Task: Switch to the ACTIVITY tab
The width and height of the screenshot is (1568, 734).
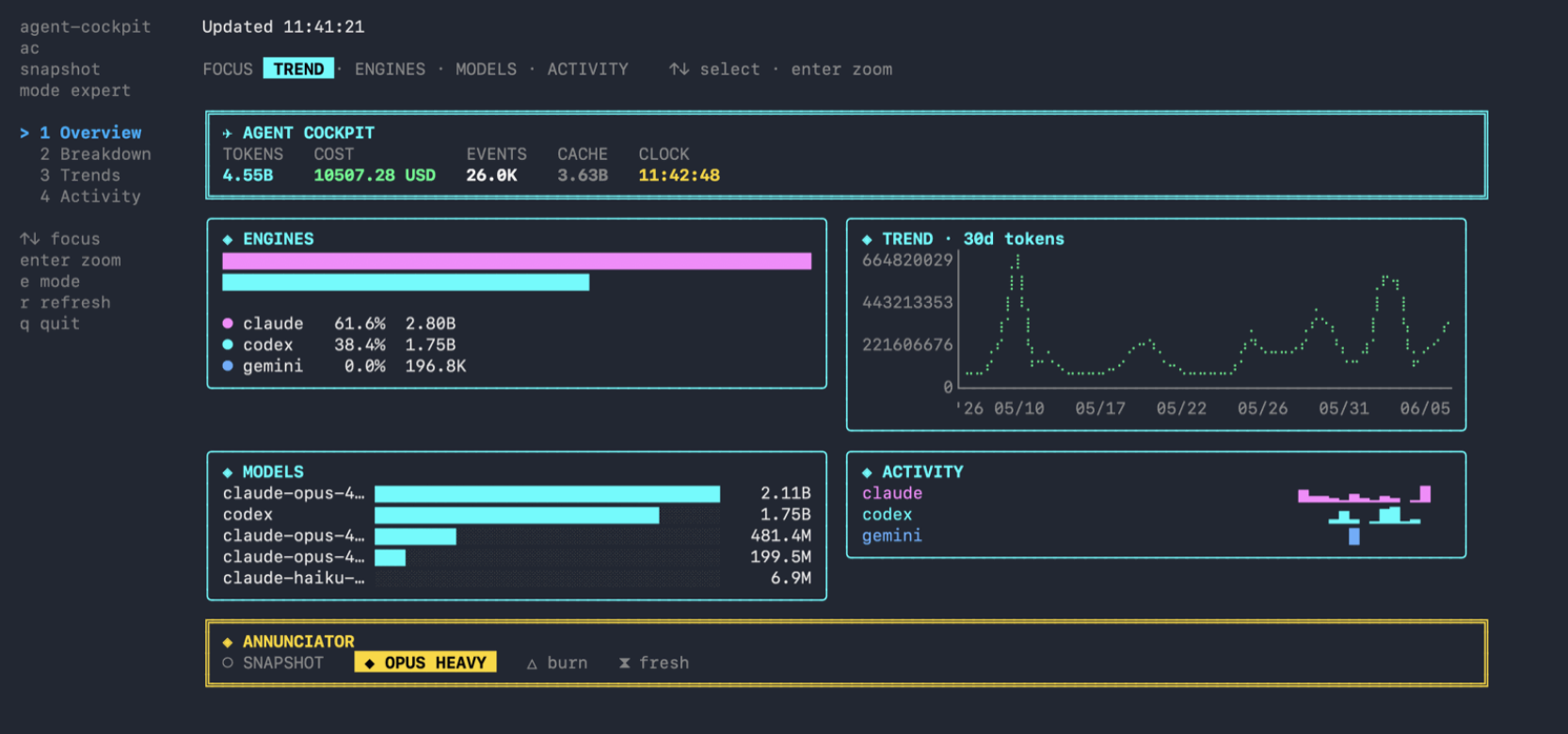Action: (x=587, y=69)
